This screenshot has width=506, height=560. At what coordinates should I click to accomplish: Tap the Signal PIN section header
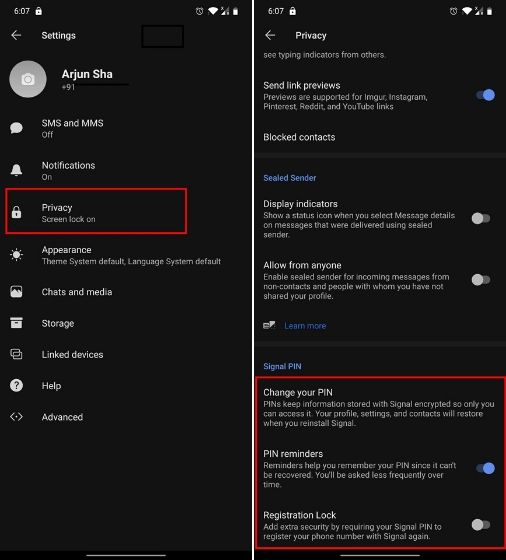pos(282,366)
